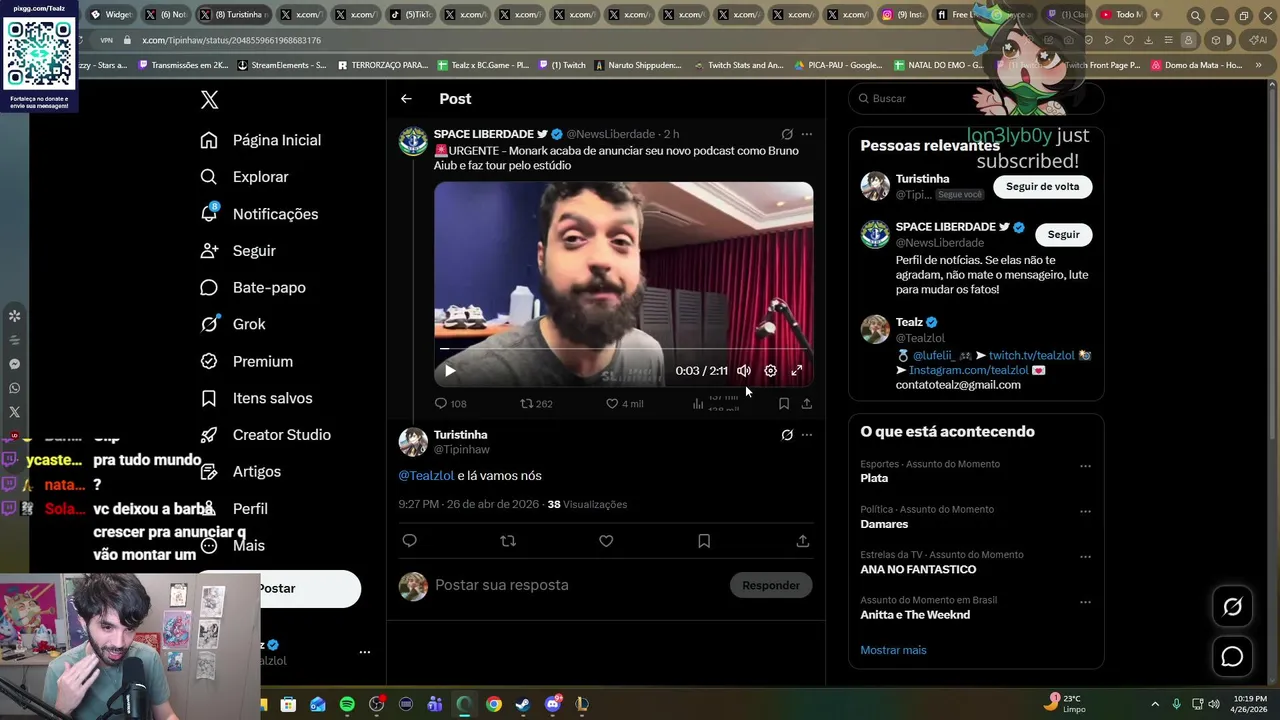Open Premium page
The width and height of the screenshot is (1280, 720).
point(246,362)
